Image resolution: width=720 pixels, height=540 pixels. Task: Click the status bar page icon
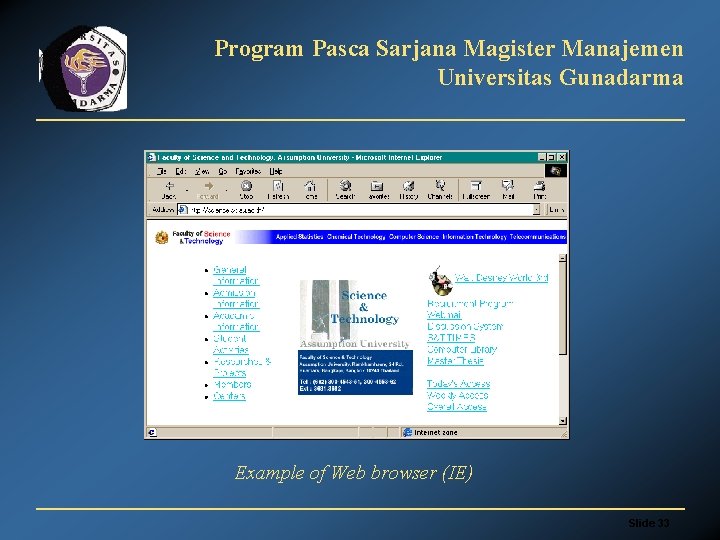click(152, 433)
